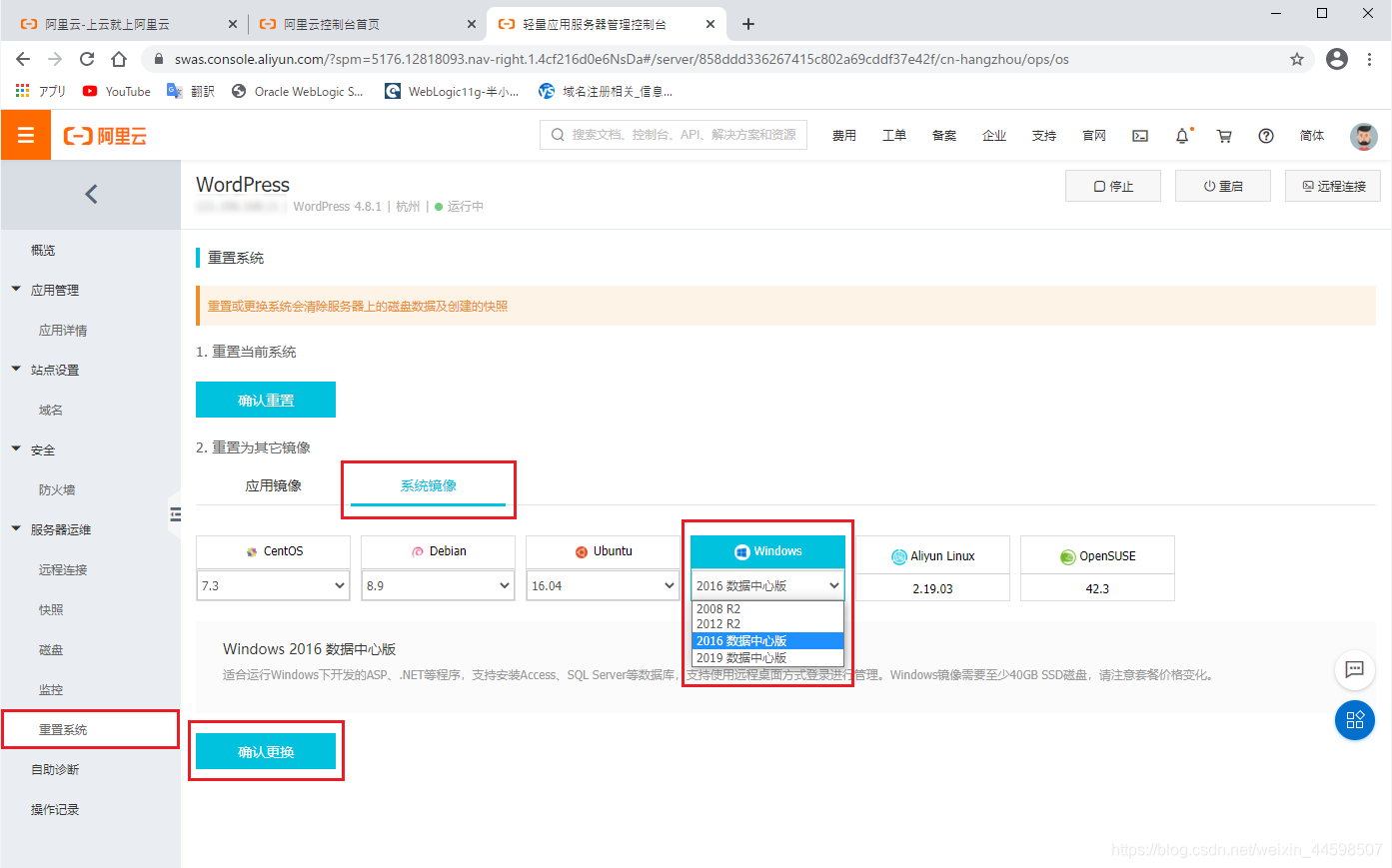
Task: Open CentOS version dropdown 7.3
Action: 274,585
